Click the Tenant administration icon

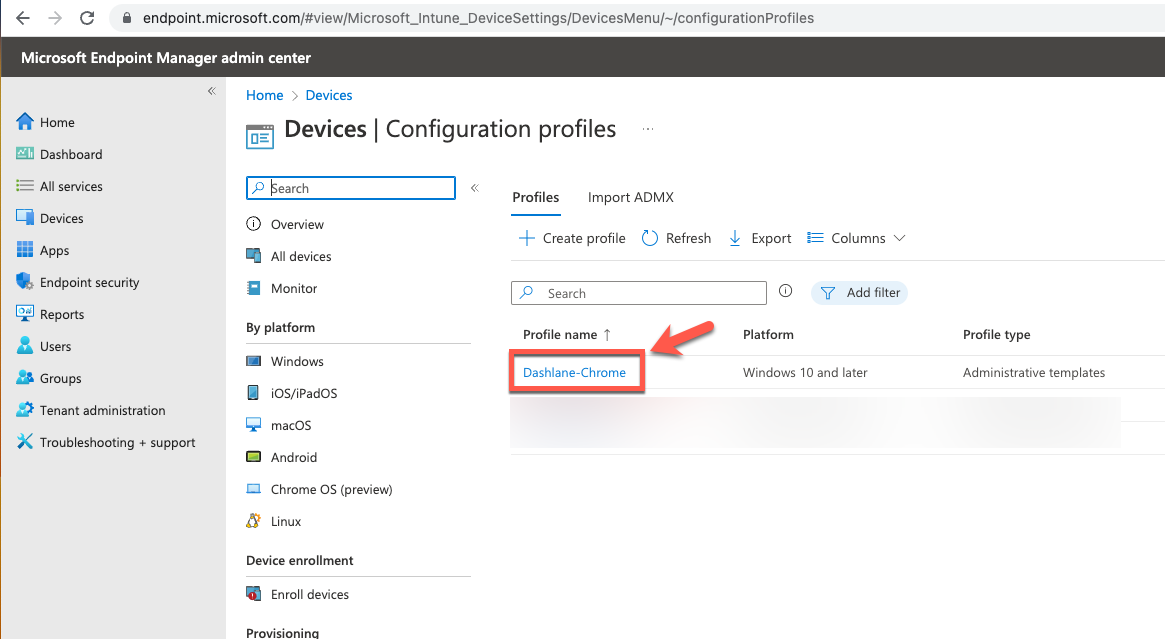click(x=25, y=409)
